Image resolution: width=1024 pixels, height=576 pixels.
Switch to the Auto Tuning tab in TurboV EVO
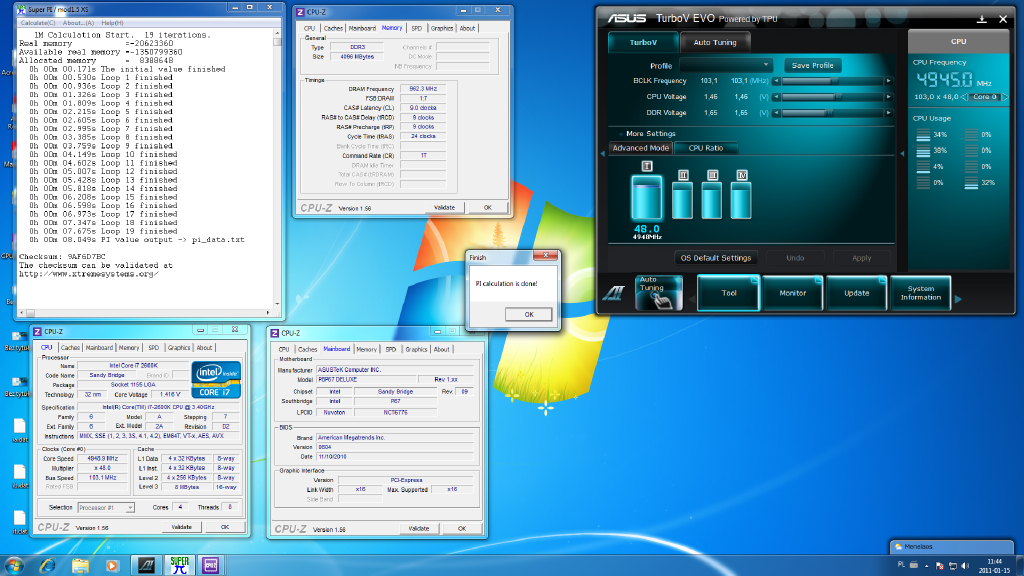click(714, 42)
